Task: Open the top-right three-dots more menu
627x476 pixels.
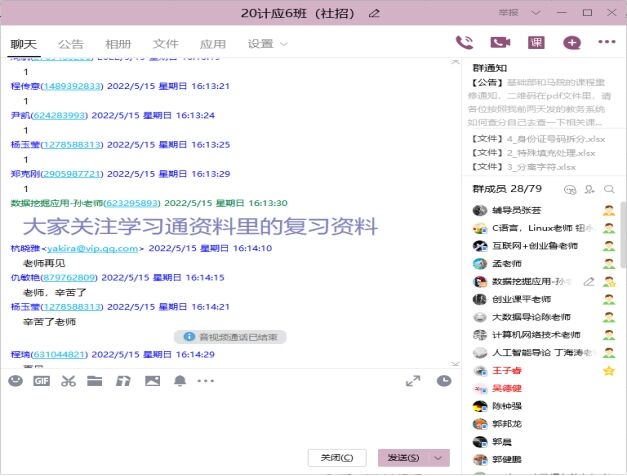Action: [606, 43]
